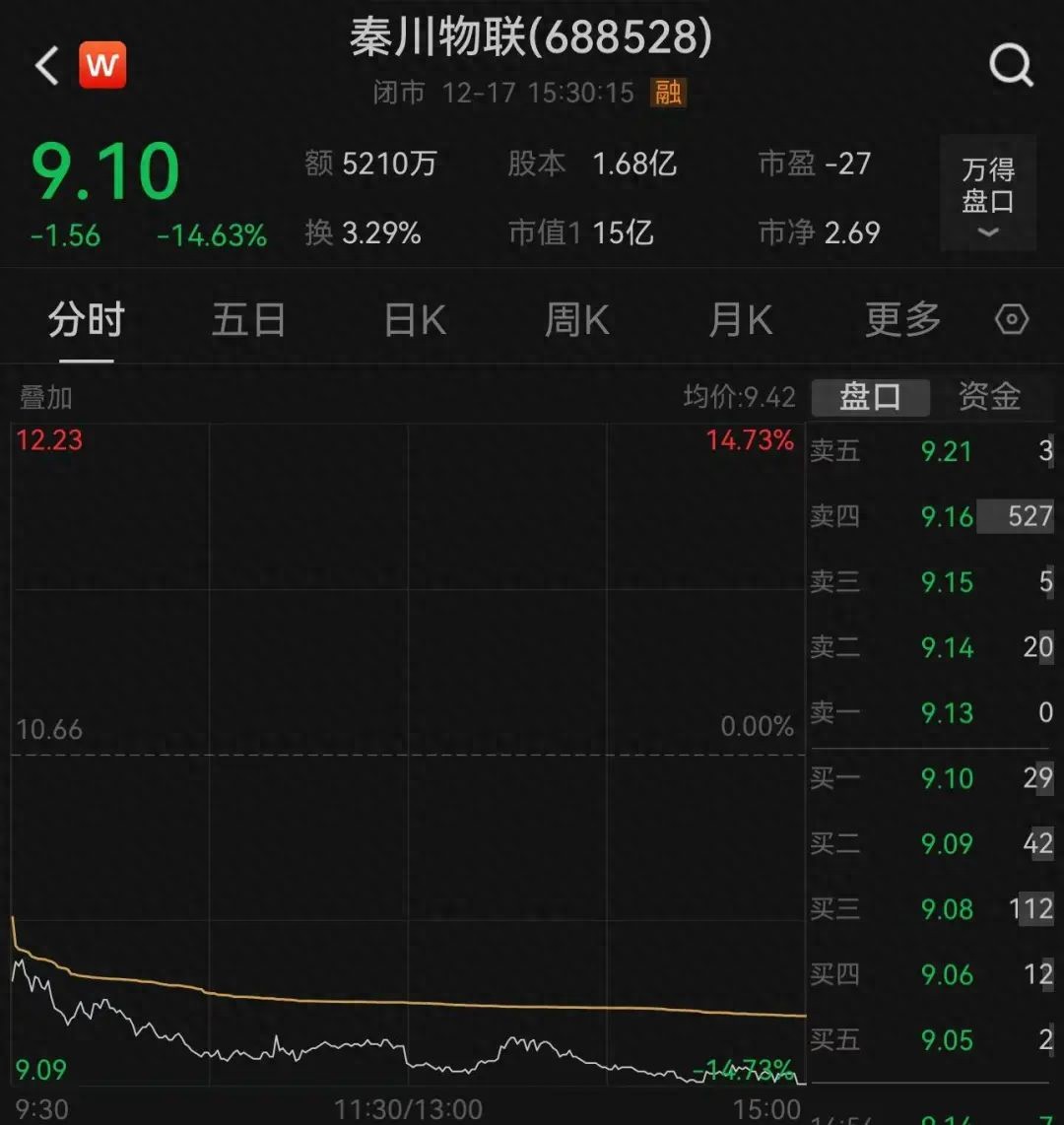Open the Wind app logo icon

(x=102, y=65)
